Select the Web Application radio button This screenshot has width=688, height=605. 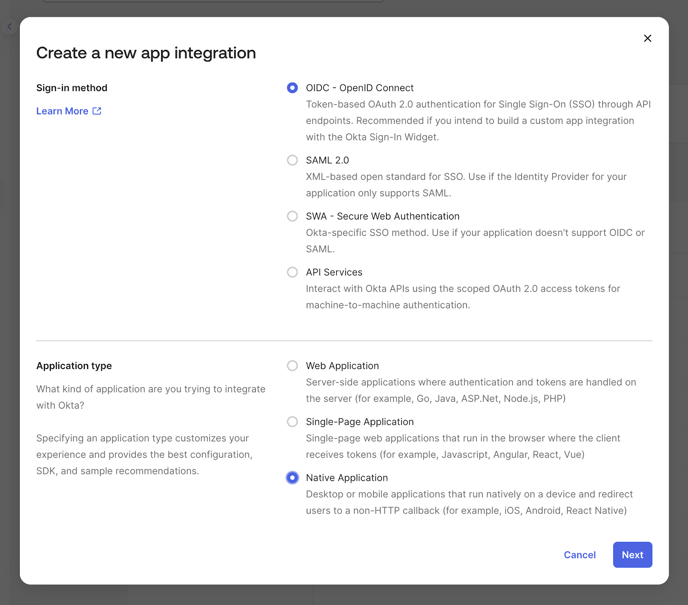click(292, 366)
